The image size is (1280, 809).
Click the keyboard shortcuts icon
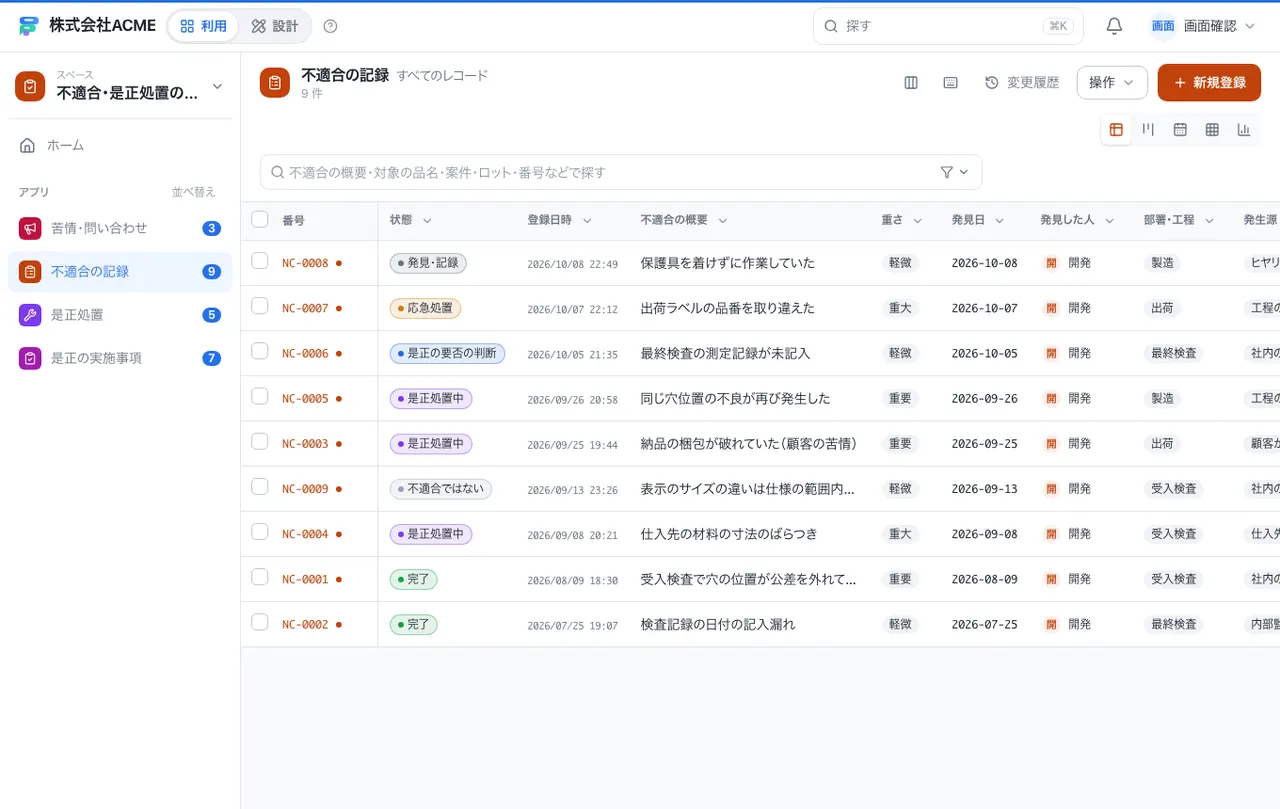[x=951, y=83]
